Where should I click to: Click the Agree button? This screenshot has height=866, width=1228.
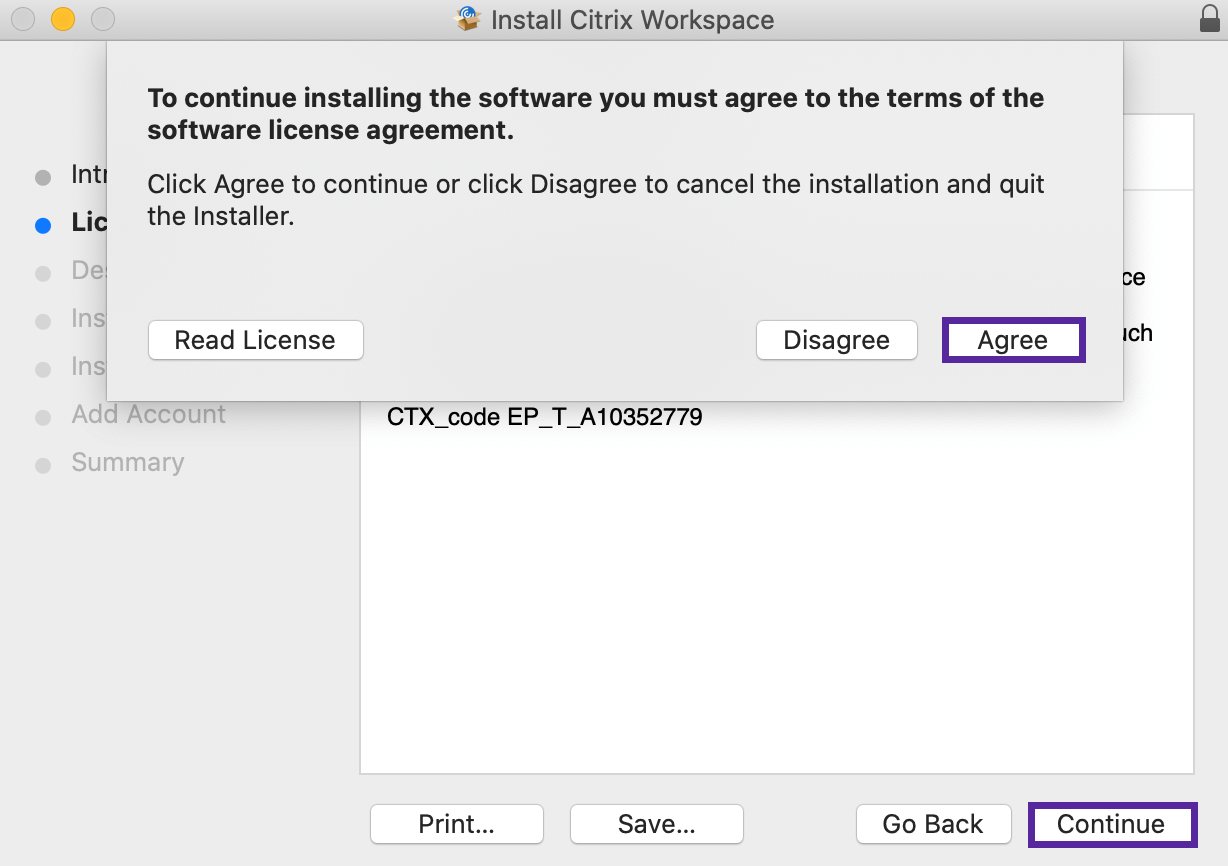[x=1013, y=340]
